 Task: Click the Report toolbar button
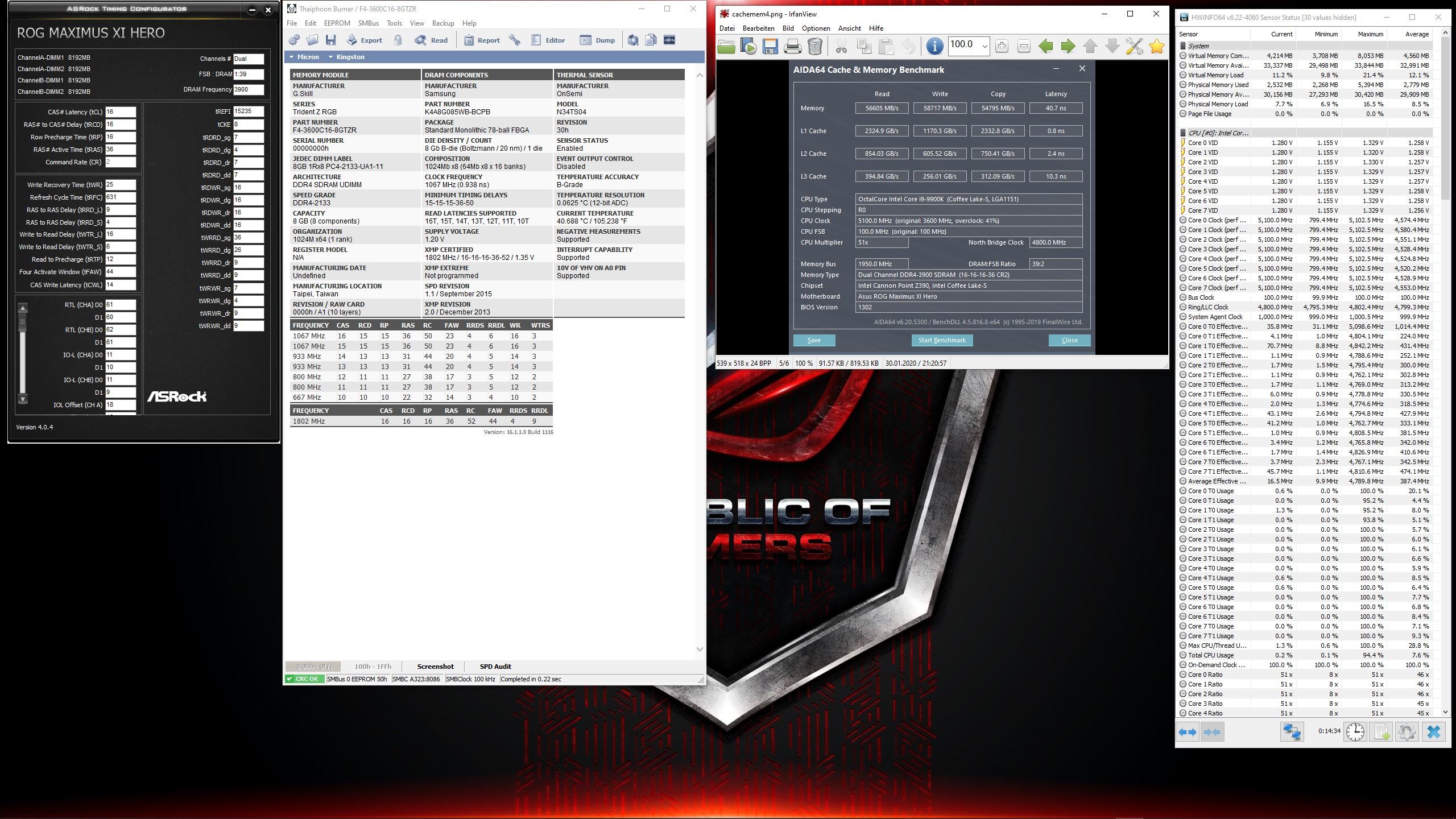[482, 40]
